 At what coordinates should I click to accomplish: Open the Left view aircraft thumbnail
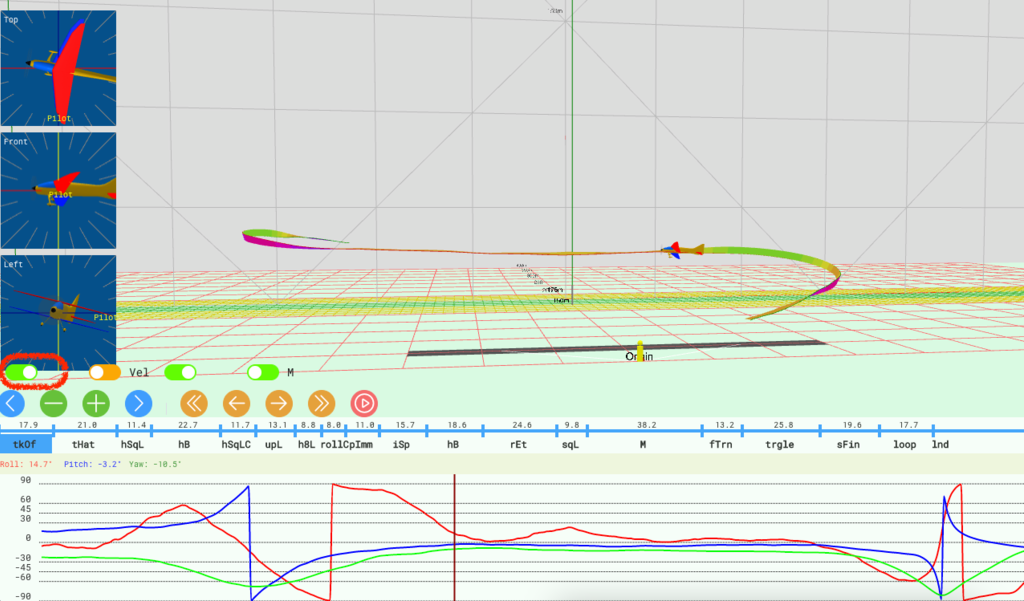point(58,313)
